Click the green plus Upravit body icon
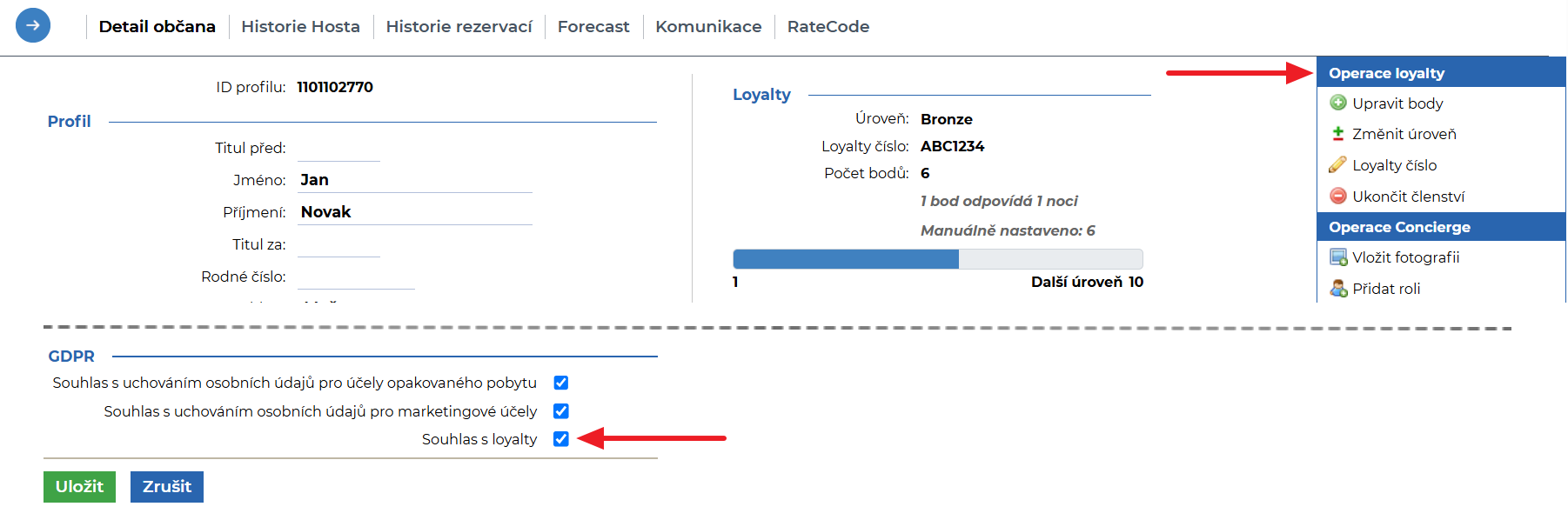 coord(1338,103)
